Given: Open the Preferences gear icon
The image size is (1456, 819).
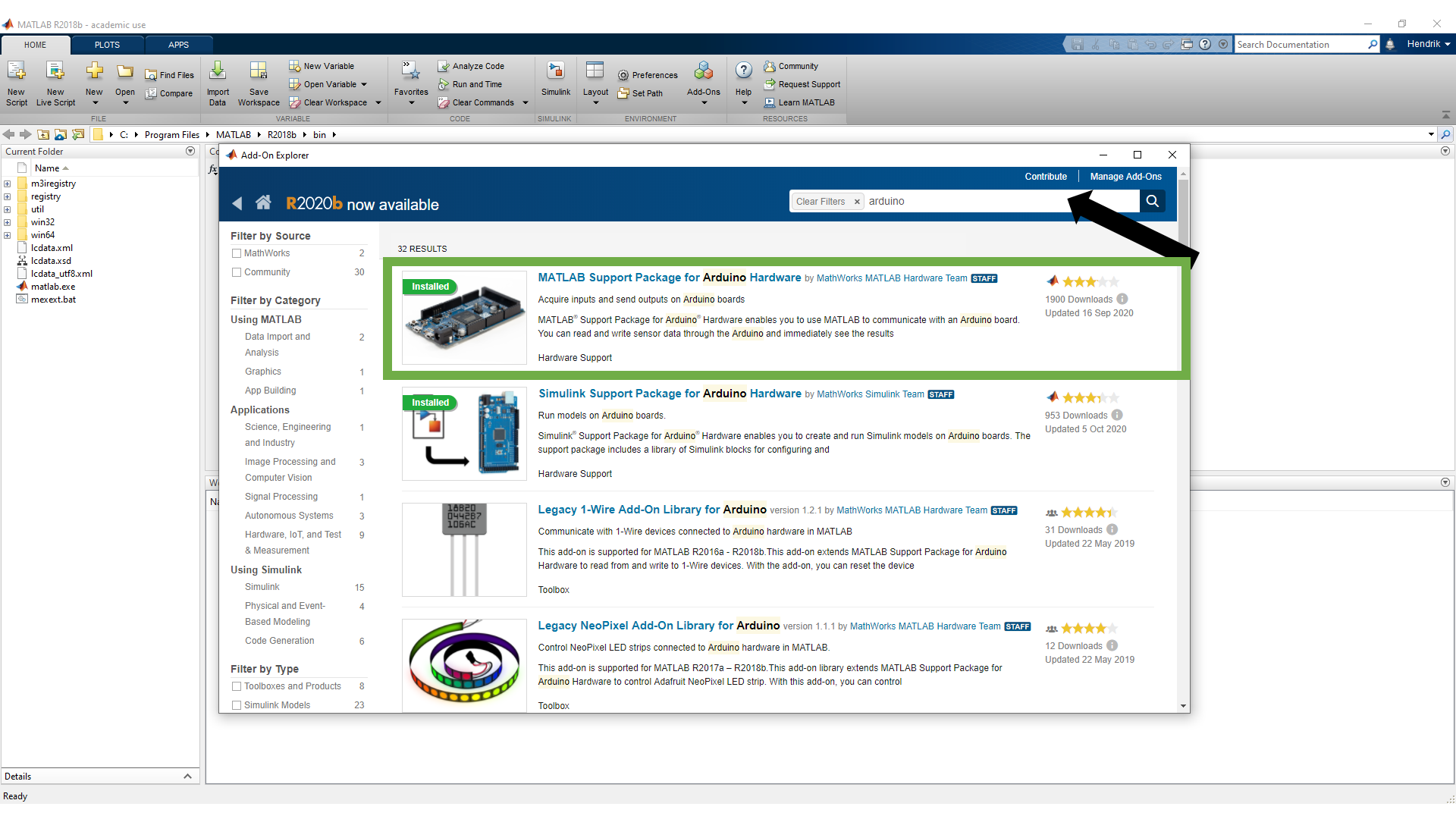Looking at the screenshot, I should click(623, 75).
